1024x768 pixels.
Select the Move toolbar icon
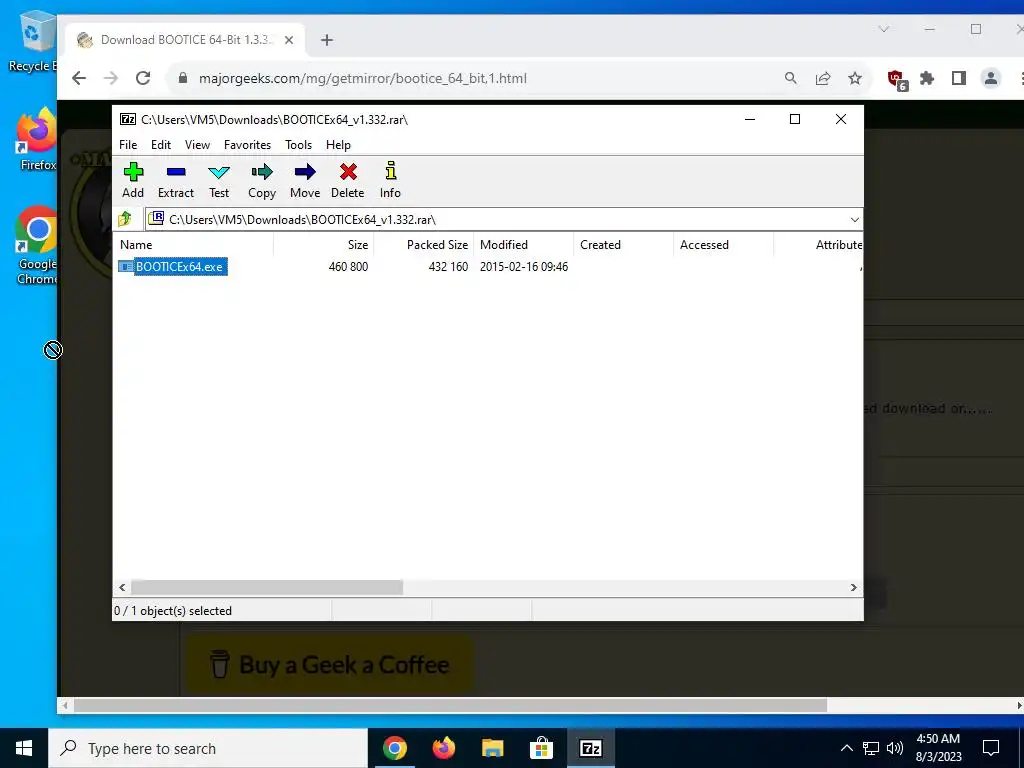pyautogui.click(x=305, y=180)
